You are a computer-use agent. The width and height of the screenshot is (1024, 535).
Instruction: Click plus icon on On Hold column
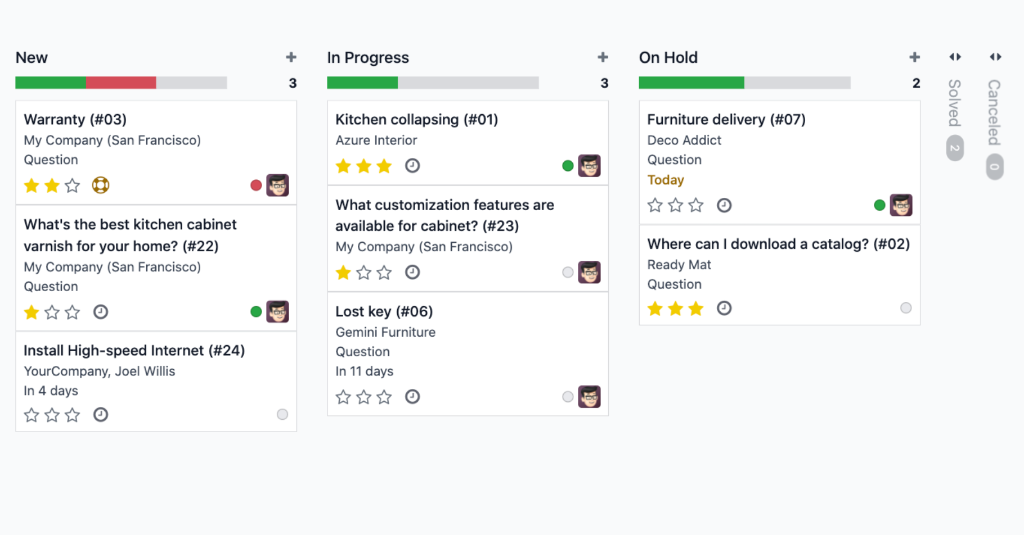point(914,57)
